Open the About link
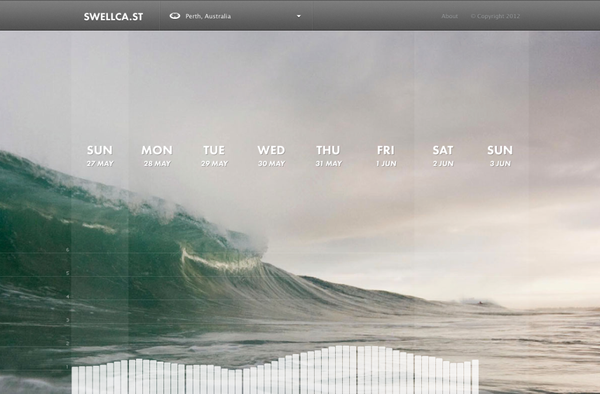 449,16
